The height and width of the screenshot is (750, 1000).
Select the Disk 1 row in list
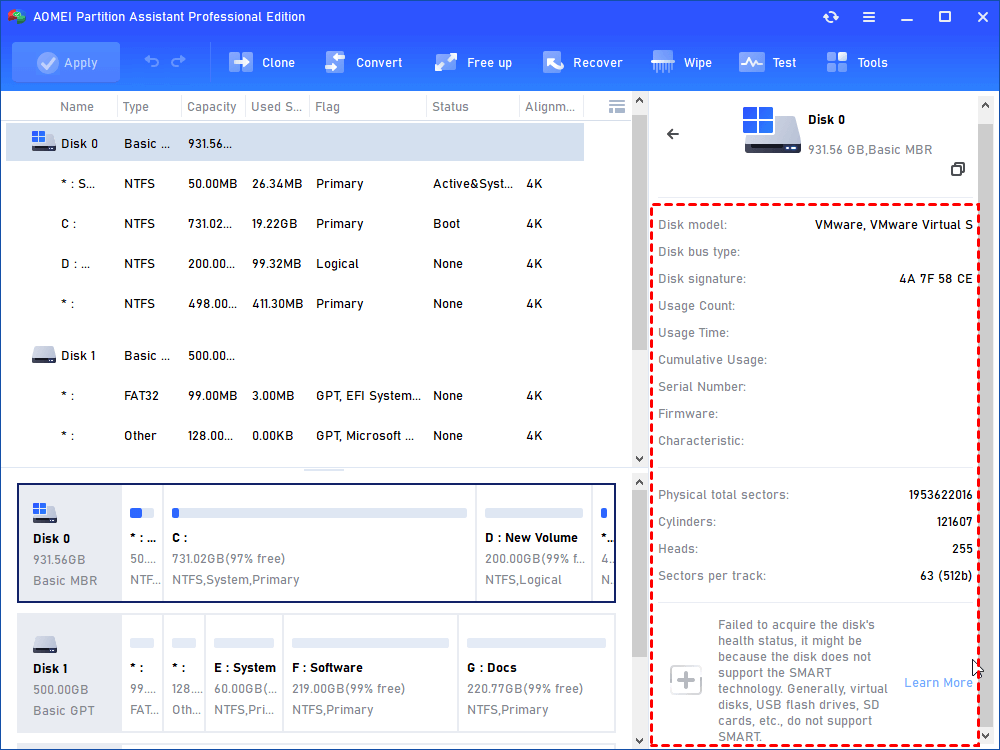coord(295,355)
